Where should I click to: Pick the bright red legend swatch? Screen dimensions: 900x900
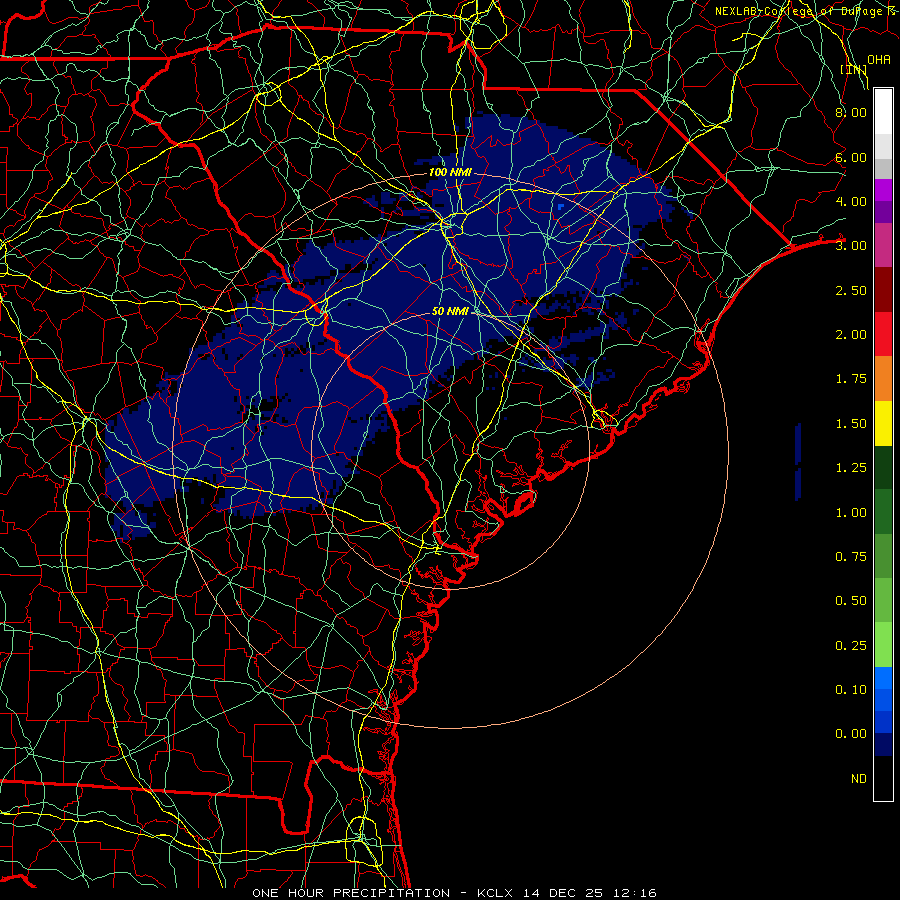point(883,334)
